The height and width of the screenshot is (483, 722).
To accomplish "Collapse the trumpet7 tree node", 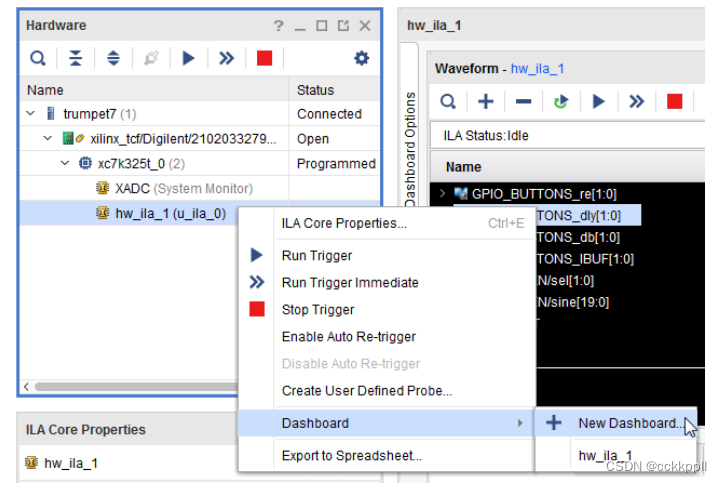I will pos(30,113).
